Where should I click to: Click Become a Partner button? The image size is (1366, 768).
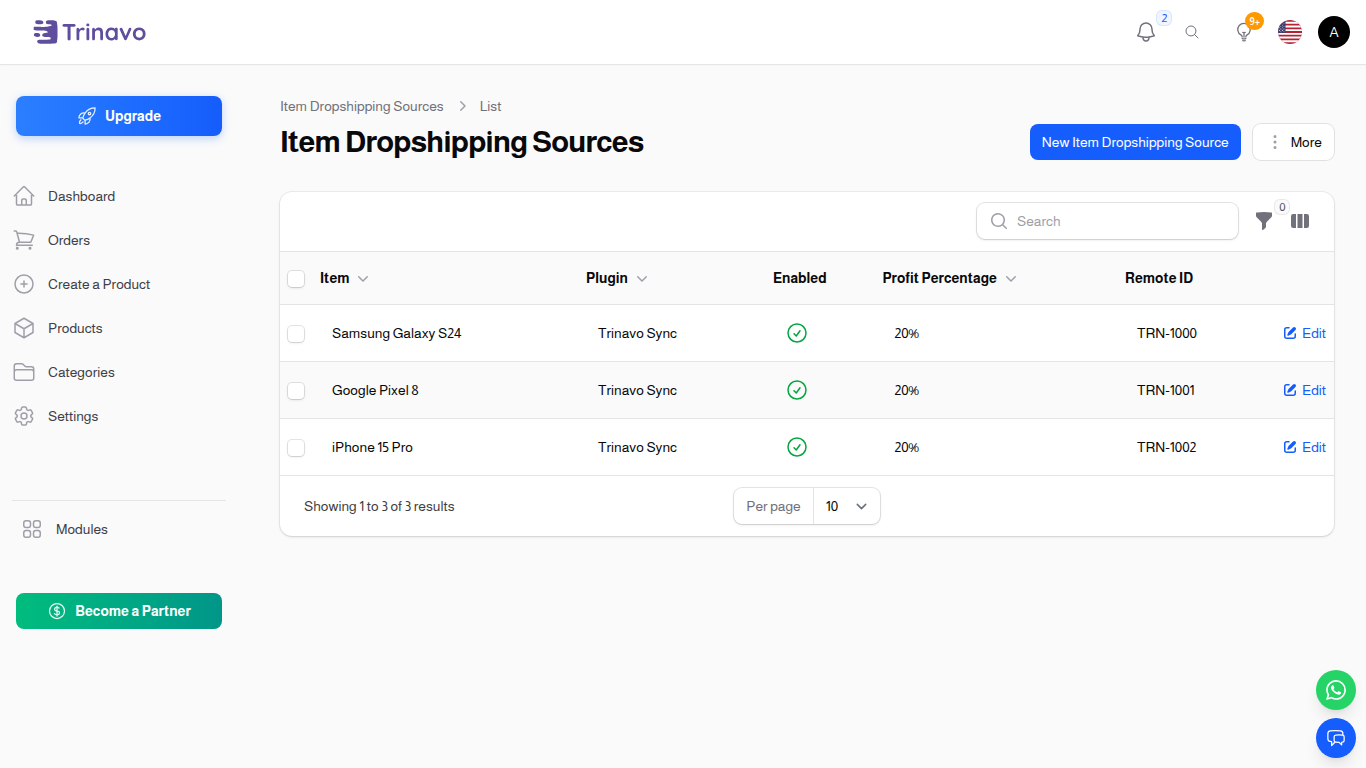click(x=119, y=611)
